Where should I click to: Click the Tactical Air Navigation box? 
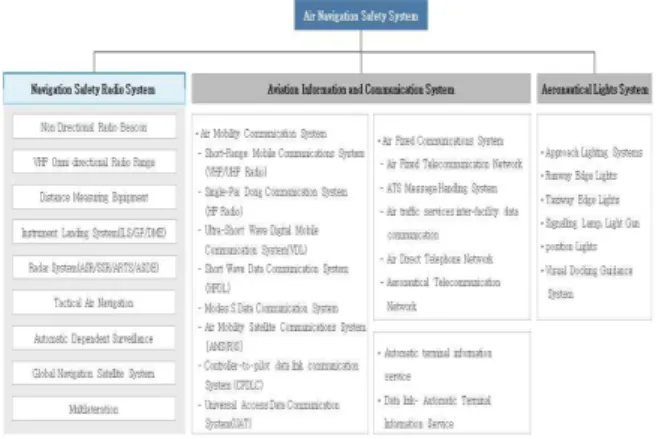pyautogui.click(x=94, y=302)
